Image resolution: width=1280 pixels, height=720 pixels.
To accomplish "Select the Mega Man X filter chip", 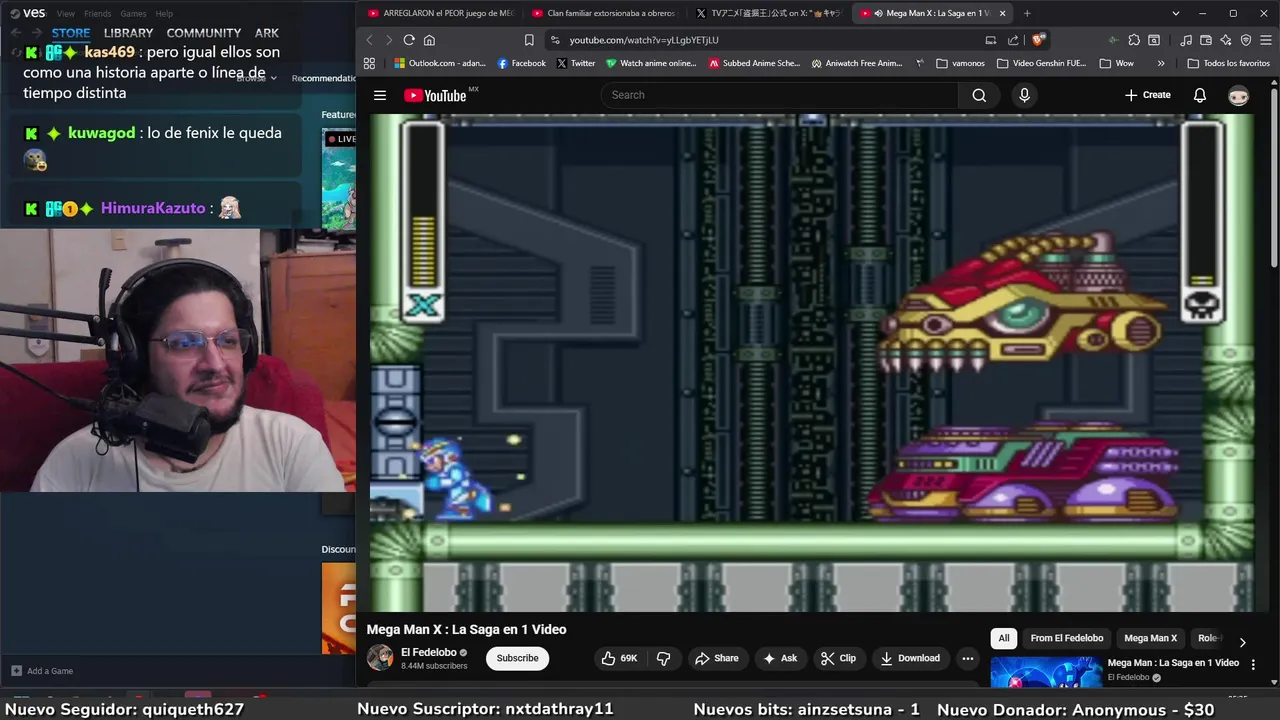I will [x=1150, y=638].
